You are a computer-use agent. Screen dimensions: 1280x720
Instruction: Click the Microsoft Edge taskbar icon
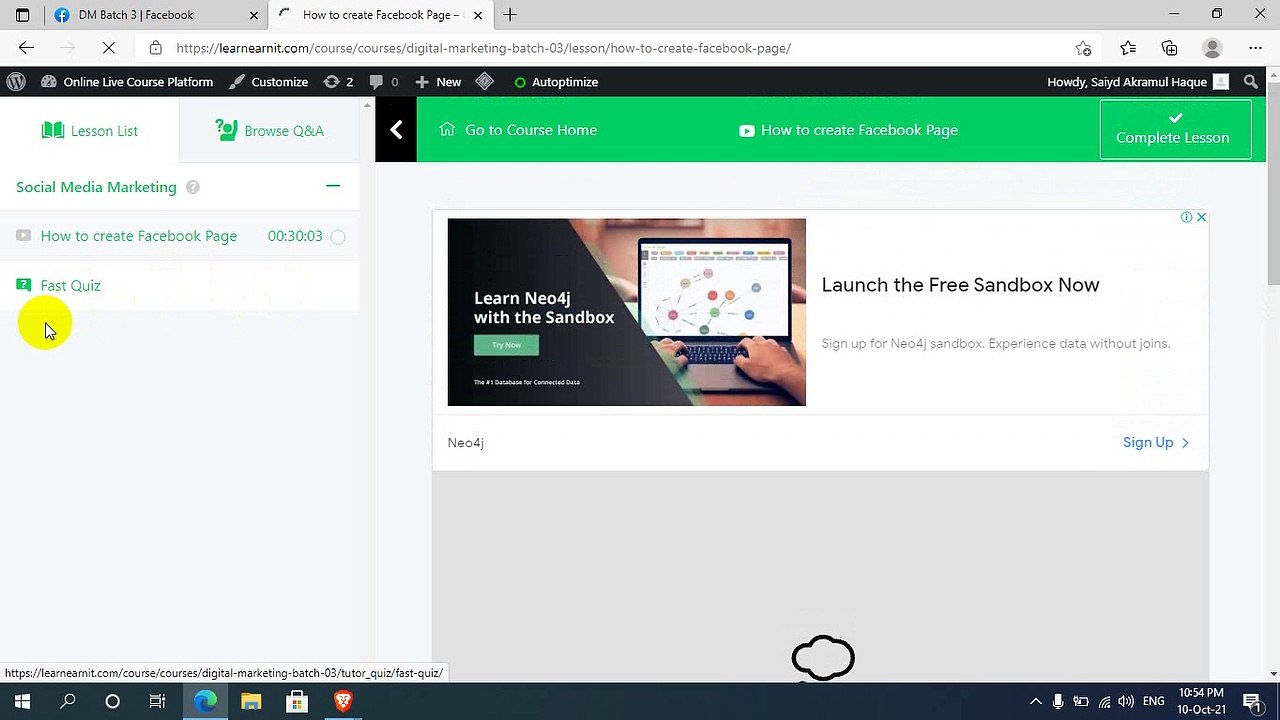(205, 701)
